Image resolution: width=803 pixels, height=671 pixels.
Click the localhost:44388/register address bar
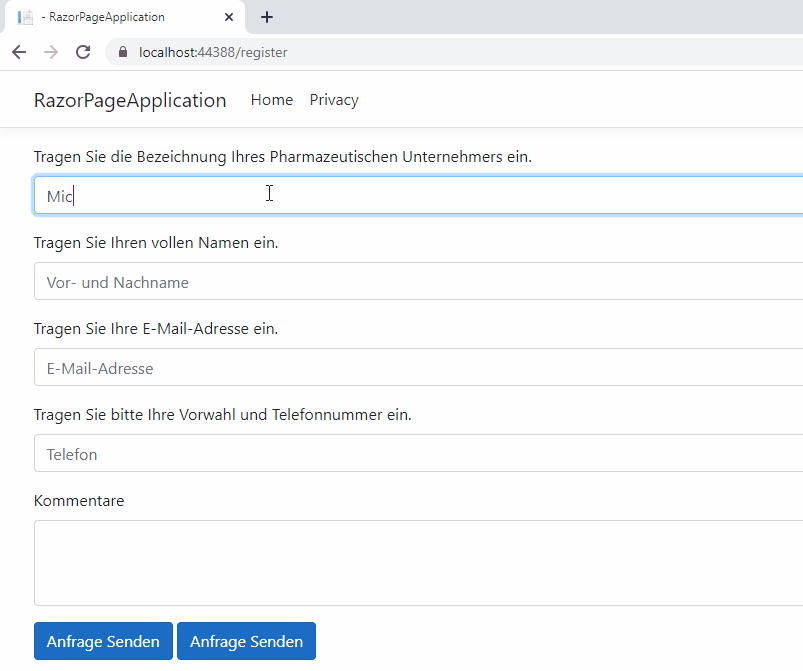(x=454, y=52)
